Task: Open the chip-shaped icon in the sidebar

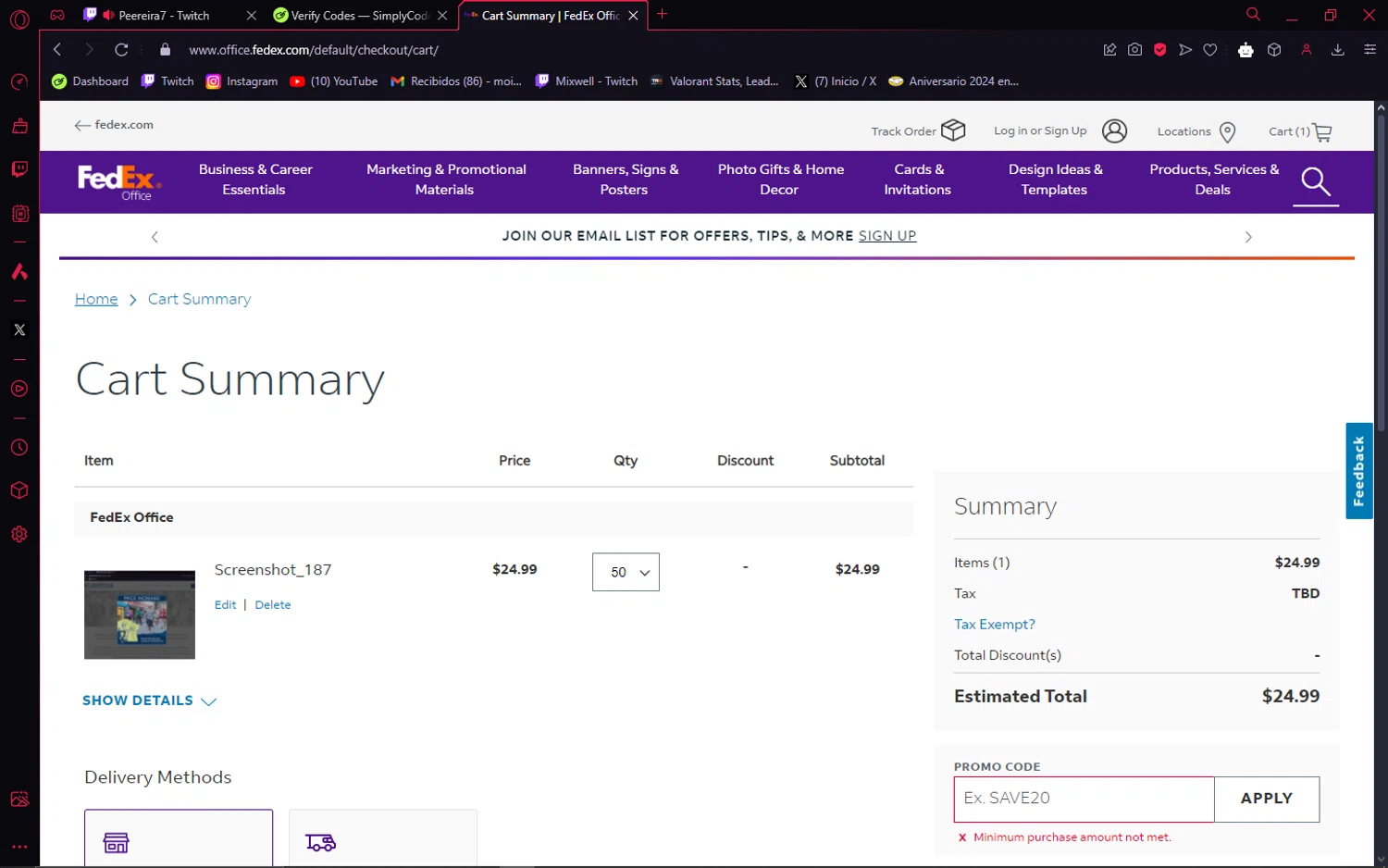Action: [x=19, y=214]
